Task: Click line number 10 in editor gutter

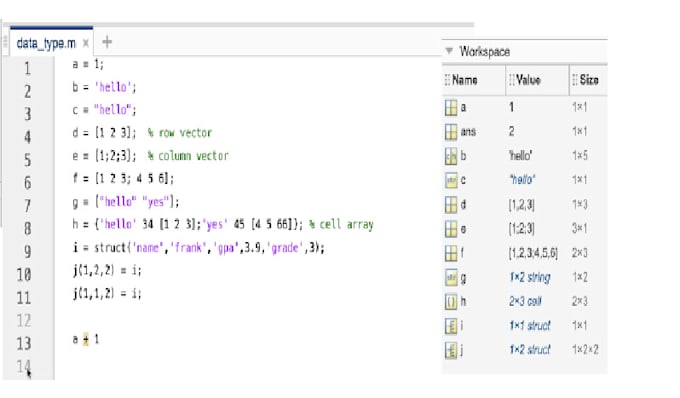Action: point(24,274)
